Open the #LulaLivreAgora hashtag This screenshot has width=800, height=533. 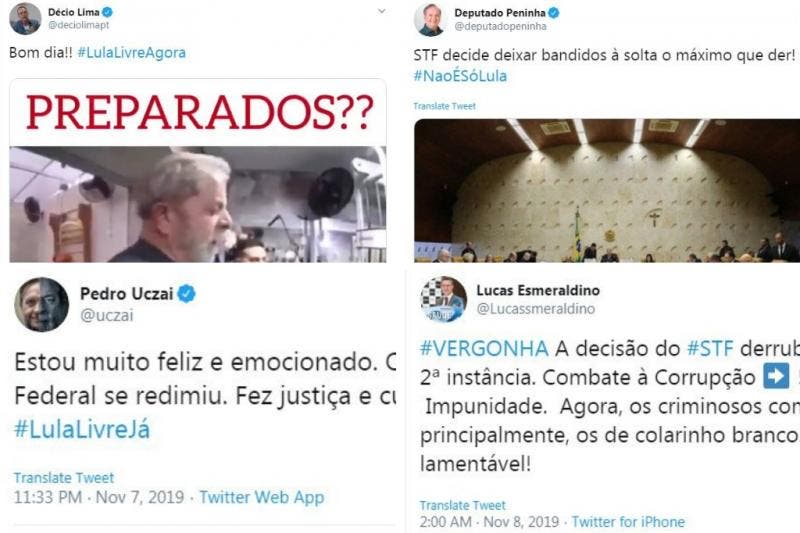132,53
